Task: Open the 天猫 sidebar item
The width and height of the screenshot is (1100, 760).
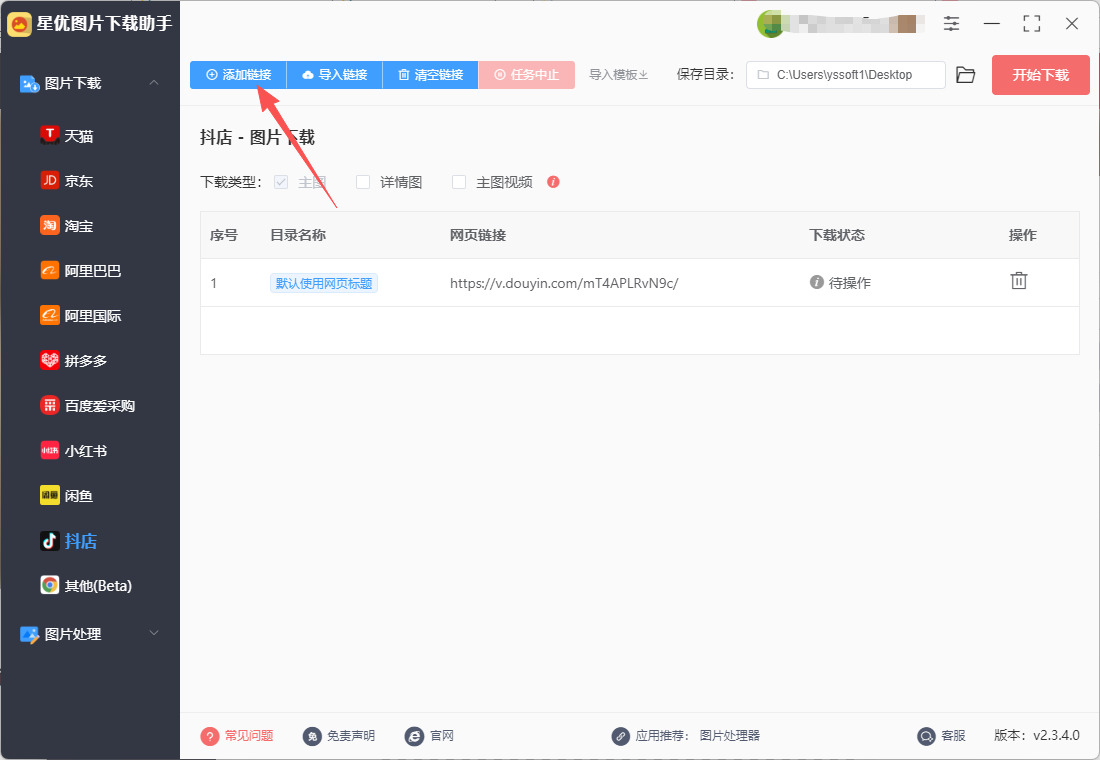Action: coord(67,135)
